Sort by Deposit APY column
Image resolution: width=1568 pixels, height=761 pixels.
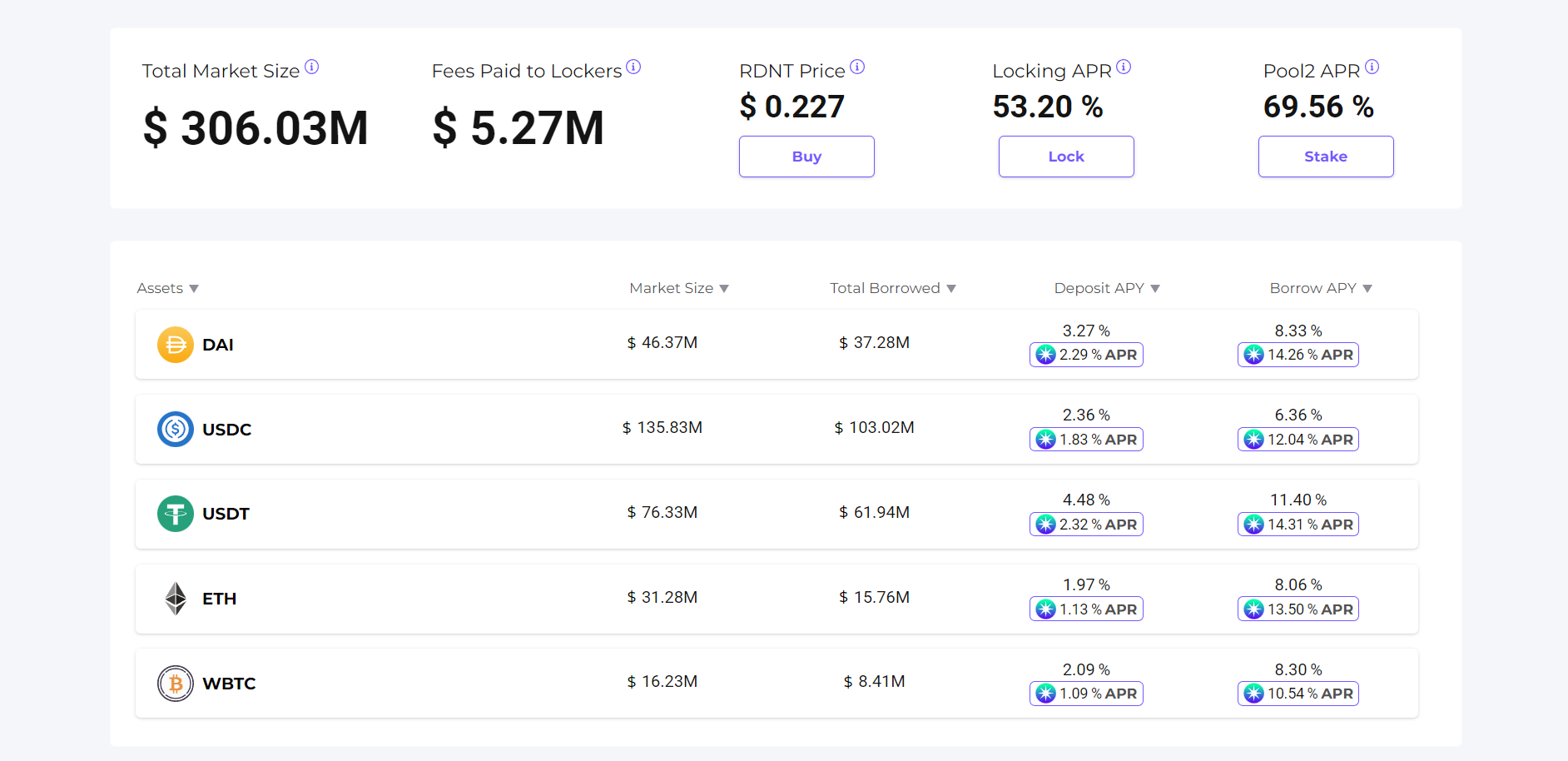tap(1107, 288)
